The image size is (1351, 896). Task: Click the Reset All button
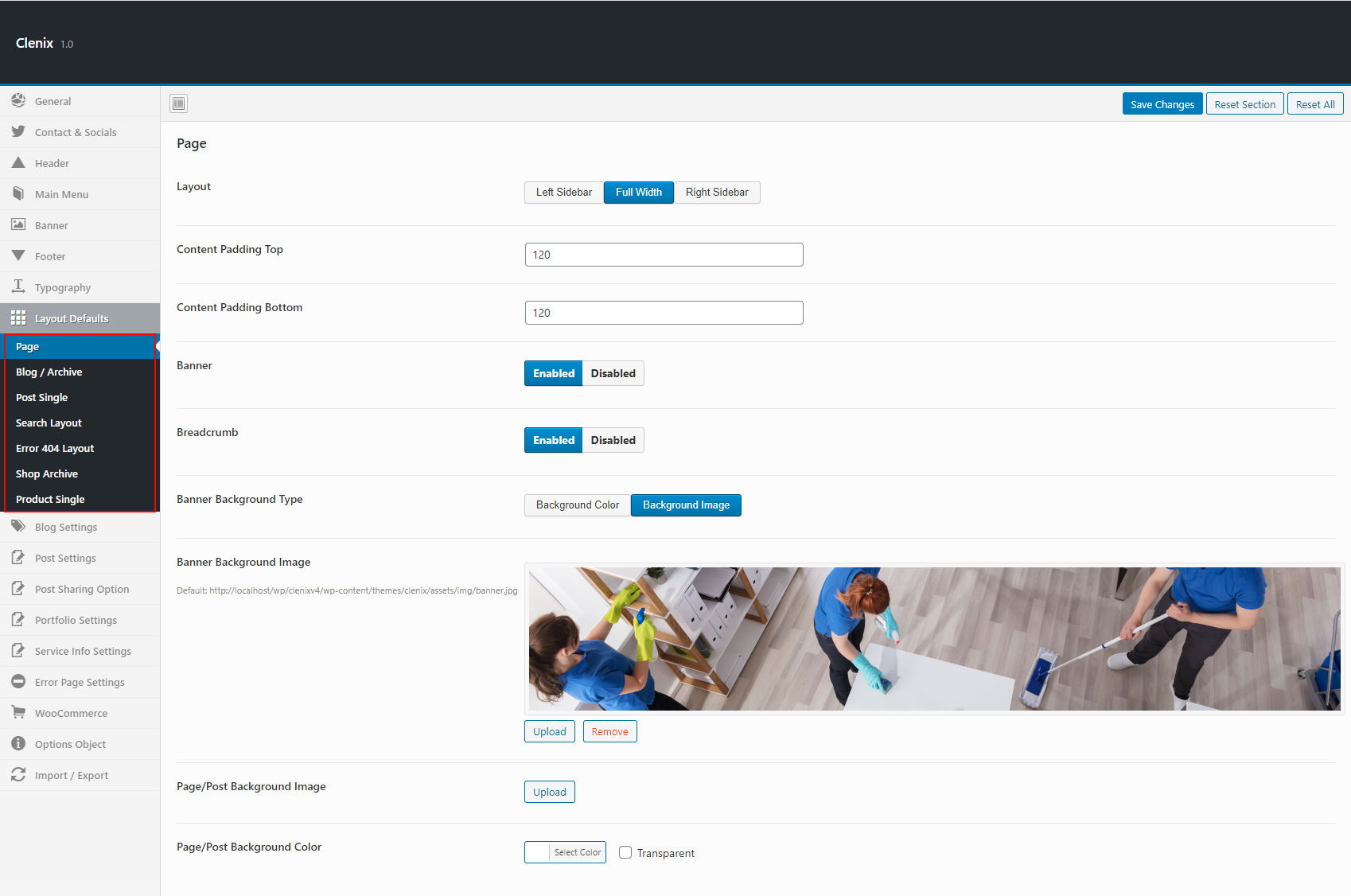click(x=1315, y=104)
